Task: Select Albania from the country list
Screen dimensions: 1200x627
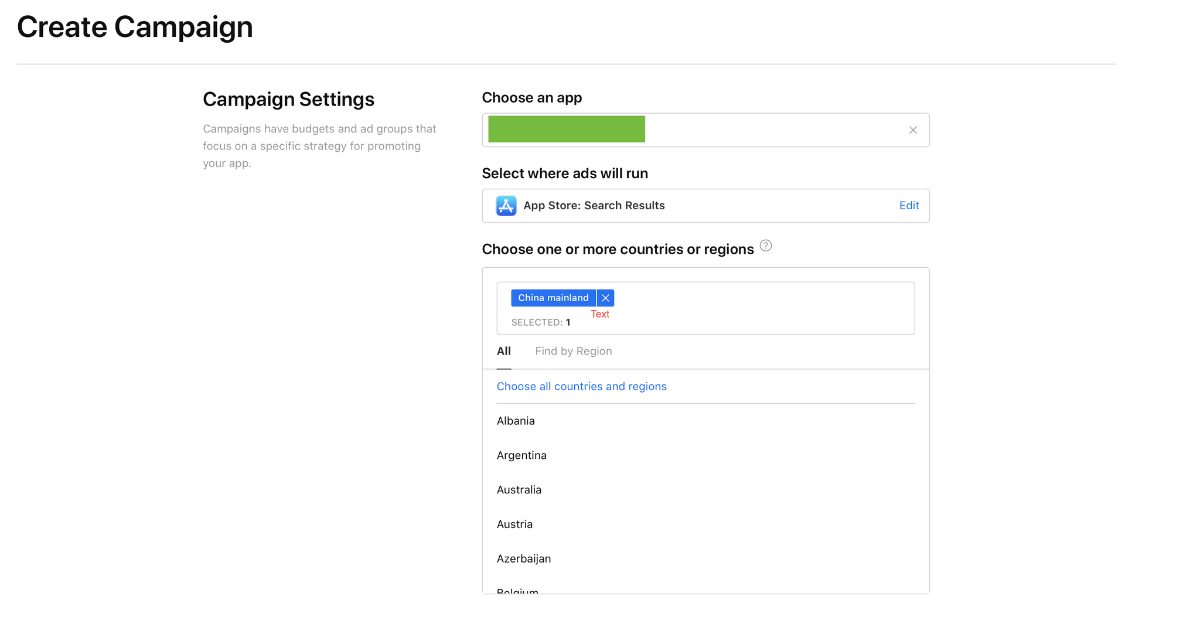Action: point(515,420)
